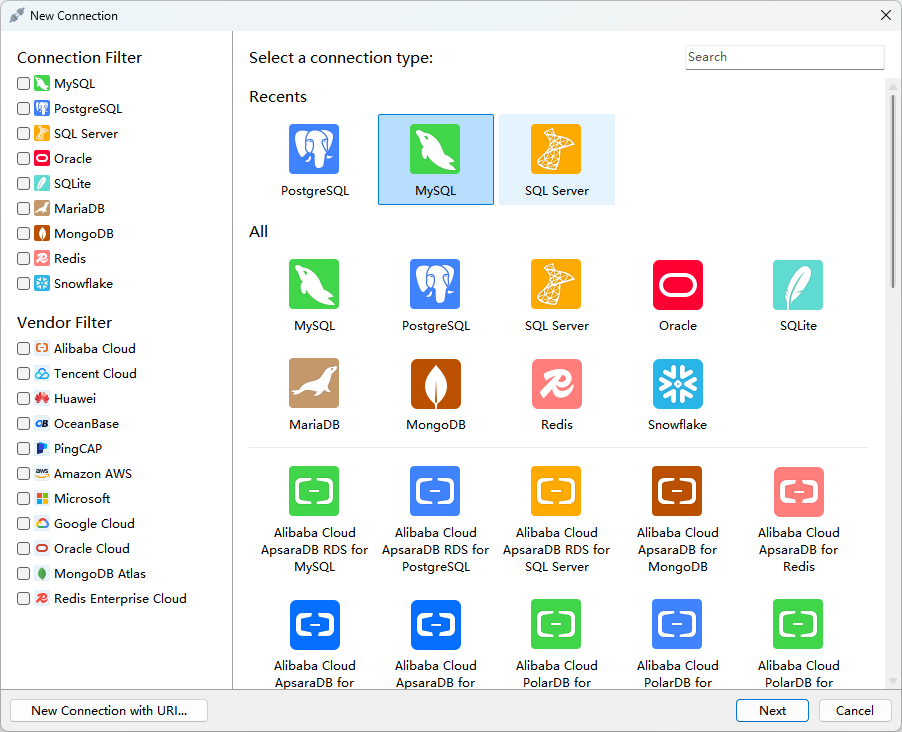This screenshot has width=902, height=732.
Task: Tick the MongoDB connection filter checkbox
Action: [24, 234]
